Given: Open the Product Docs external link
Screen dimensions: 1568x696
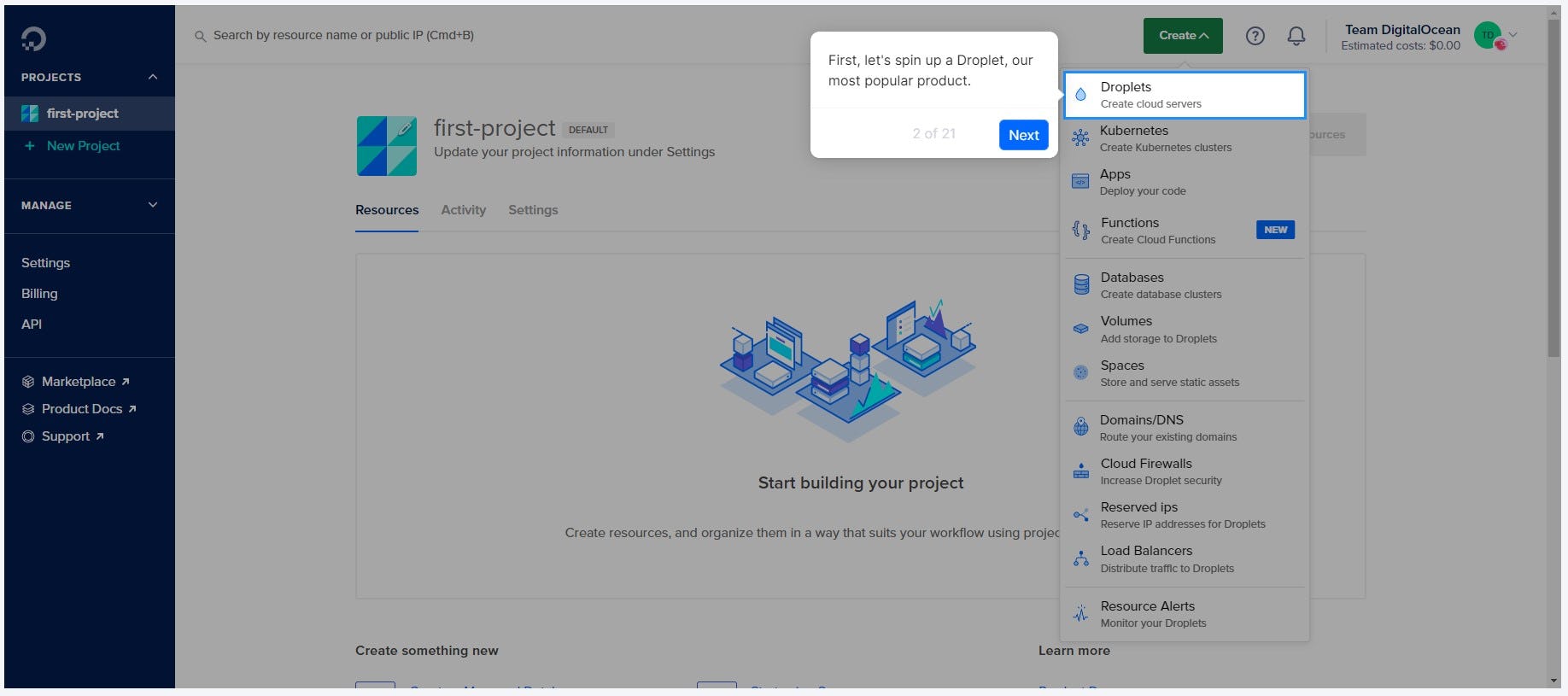Looking at the screenshot, I should (89, 409).
